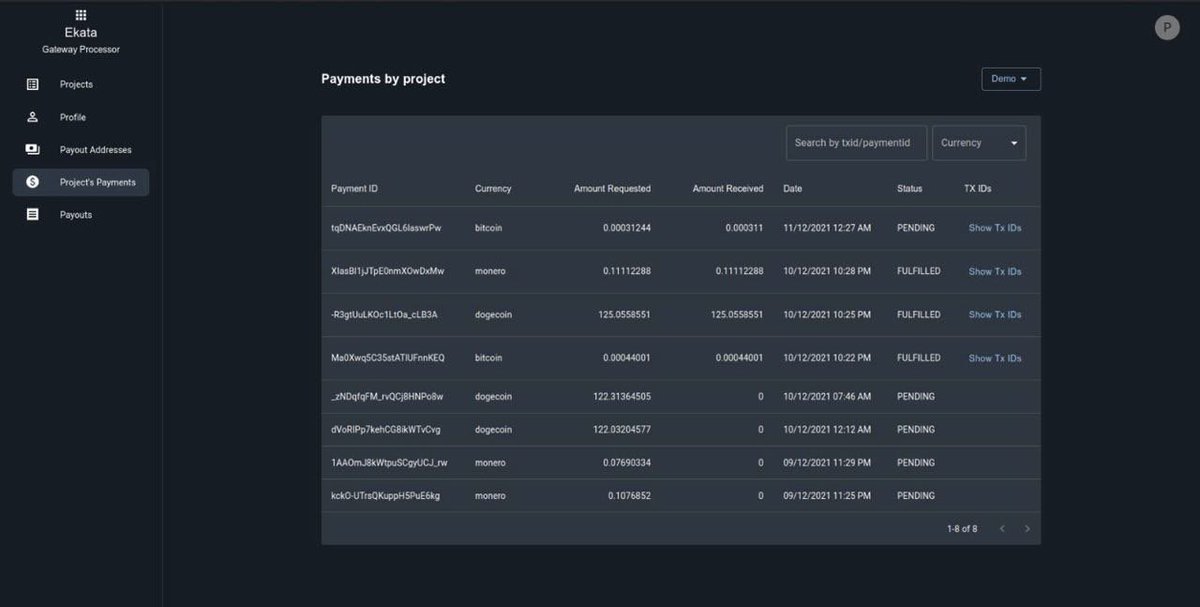Click the Ekata app grid logo icon
1200x607 pixels.
80,14
